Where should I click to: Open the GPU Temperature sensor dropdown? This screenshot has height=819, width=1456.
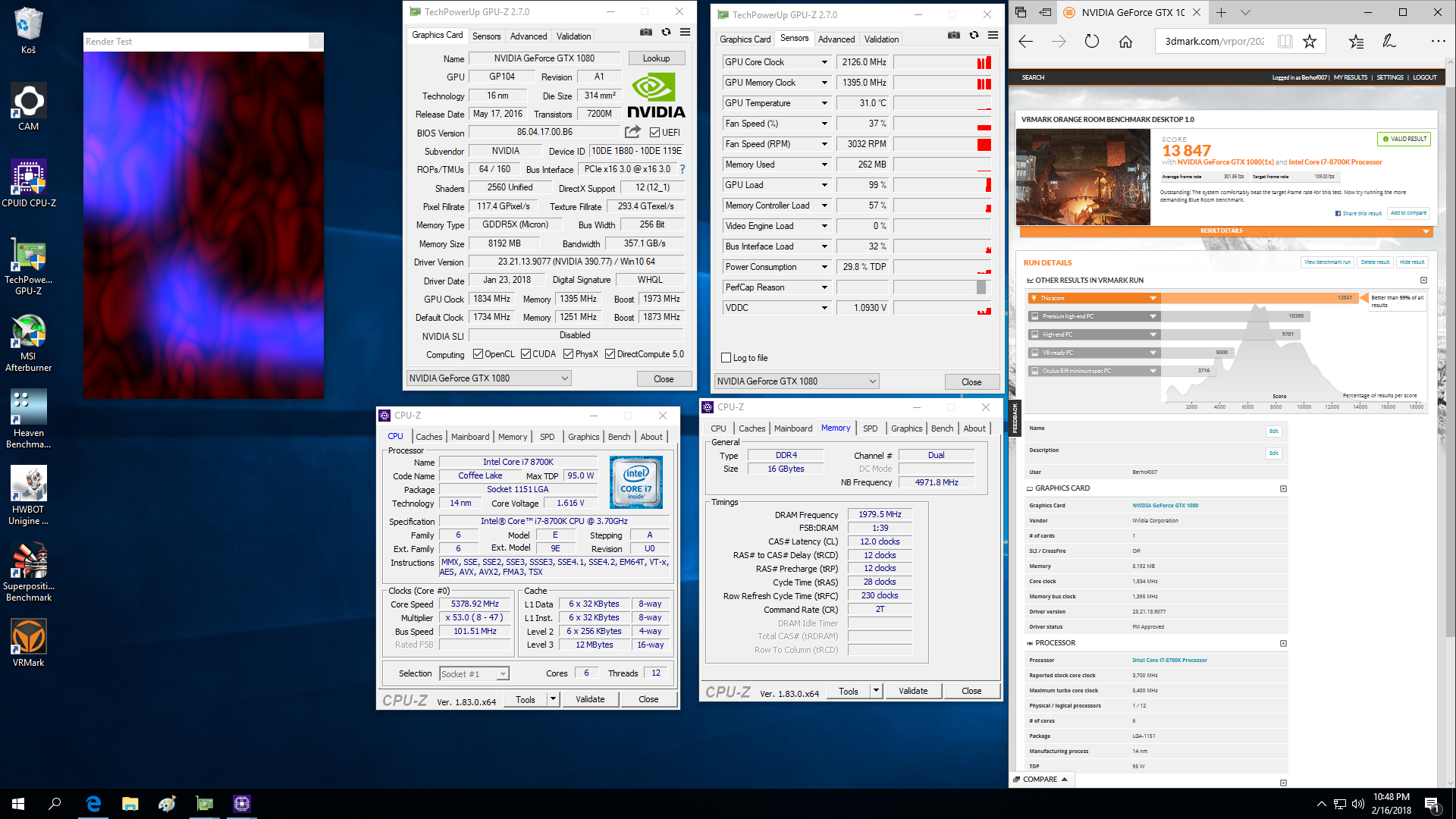pyautogui.click(x=824, y=103)
